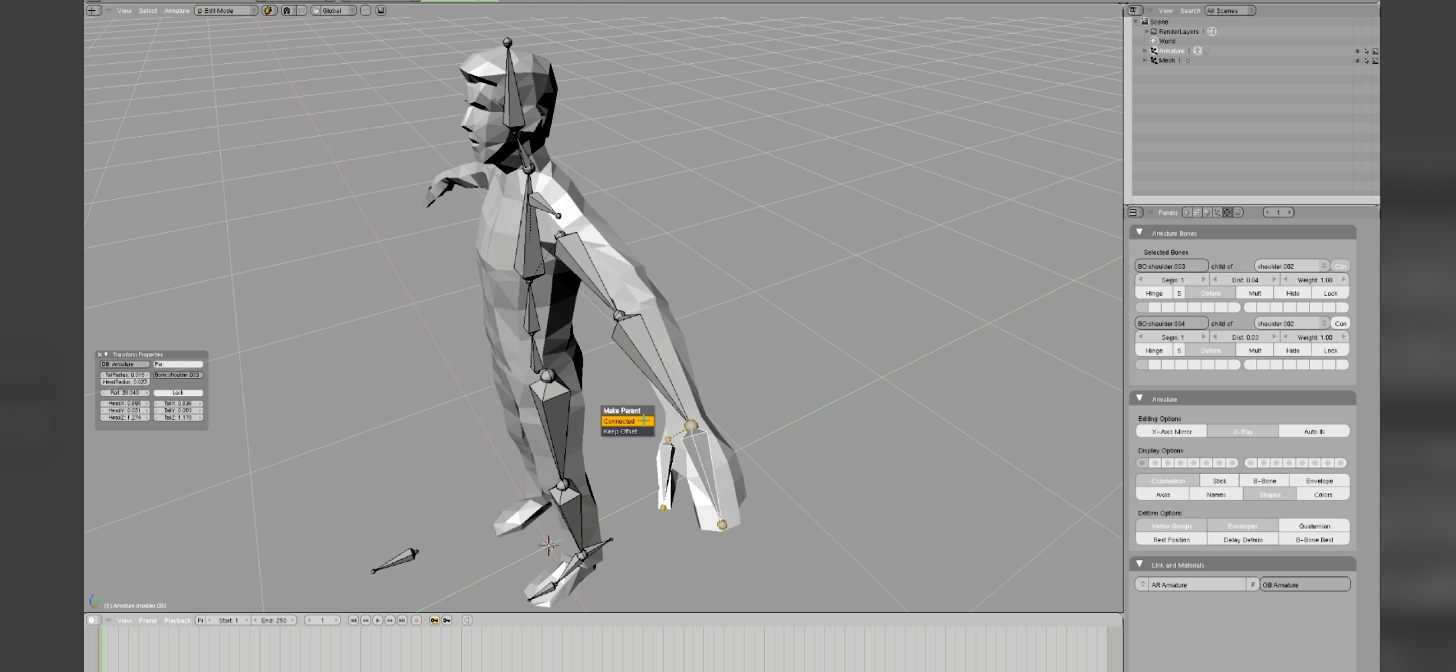Play the timeline animation
This screenshot has height=672, width=1456.
(x=377, y=620)
